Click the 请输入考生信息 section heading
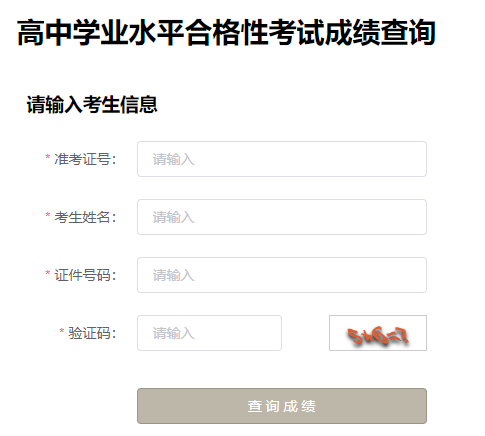The width and height of the screenshot is (485, 436). pos(92,104)
